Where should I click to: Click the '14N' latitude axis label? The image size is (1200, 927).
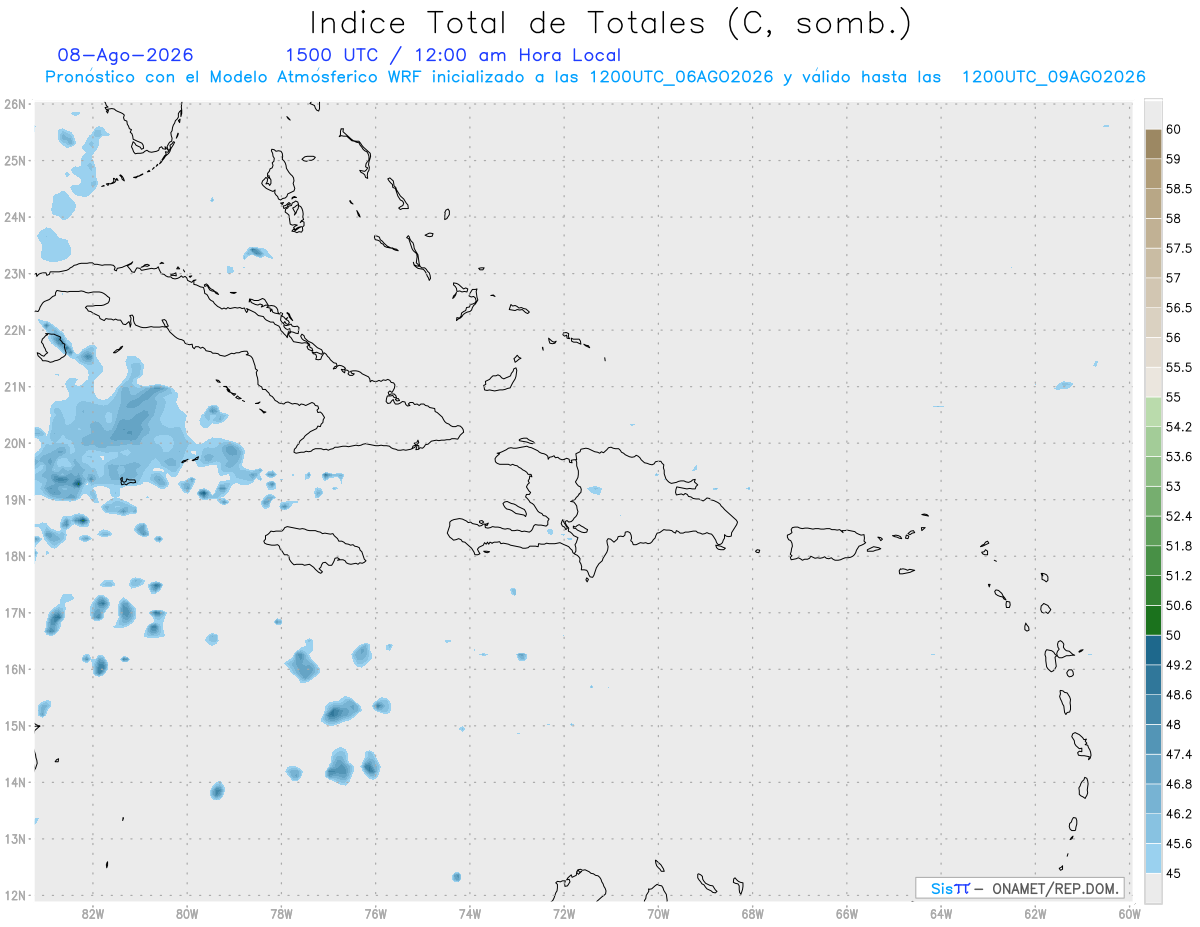[15, 782]
